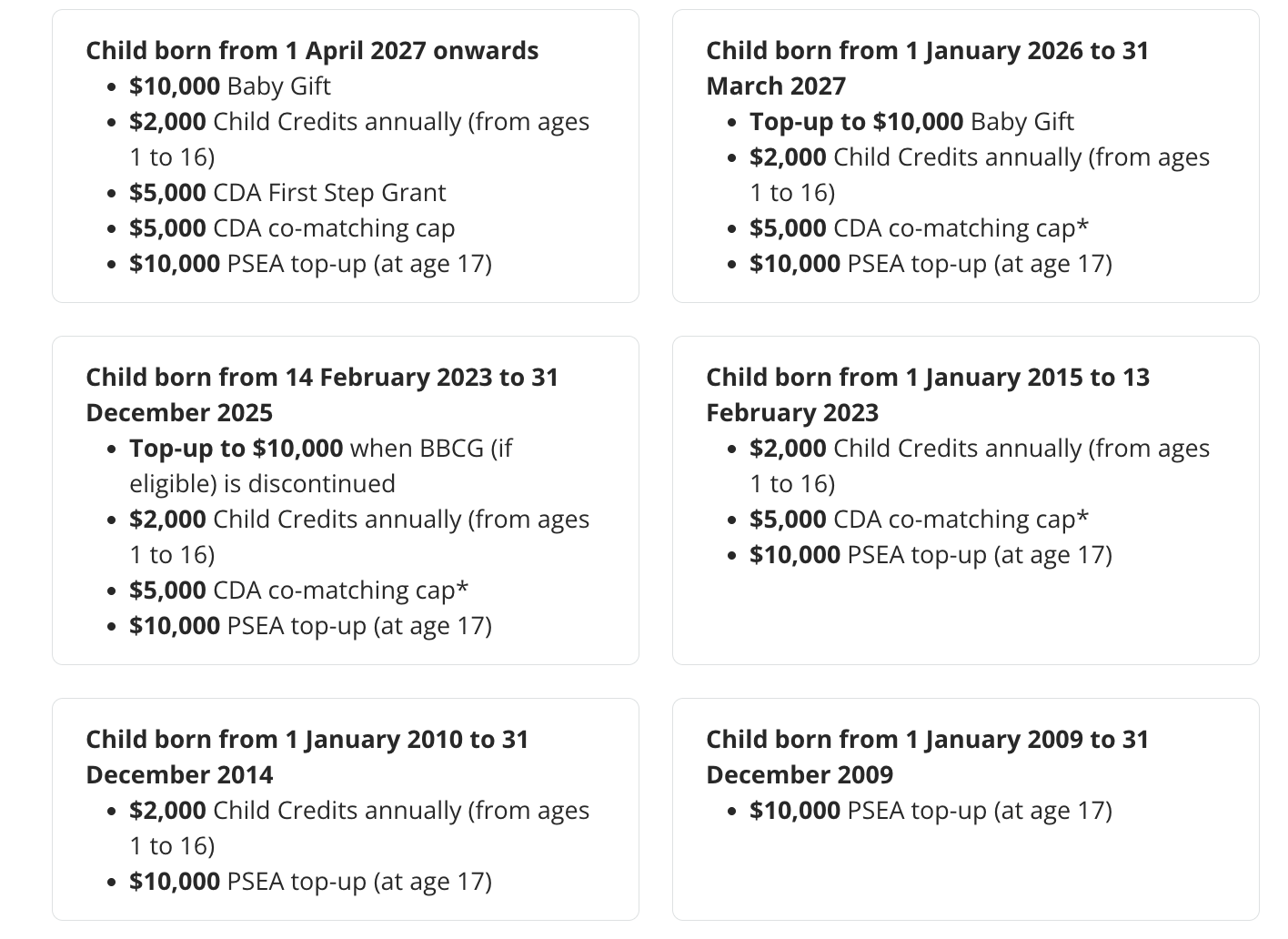The width and height of the screenshot is (1288, 939).
Task: Click '$5,000 CDA co-matching cap*' in 2026–2027 card
Action: (x=919, y=227)
